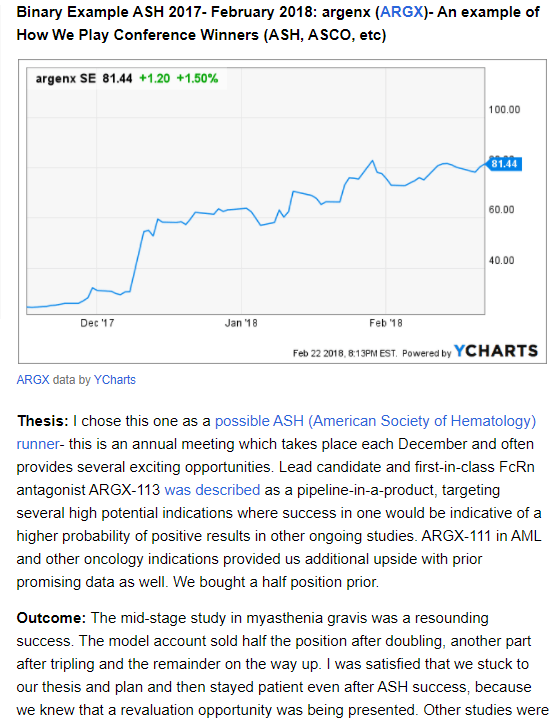Click the Feb '18 axis label

point(386,323)
